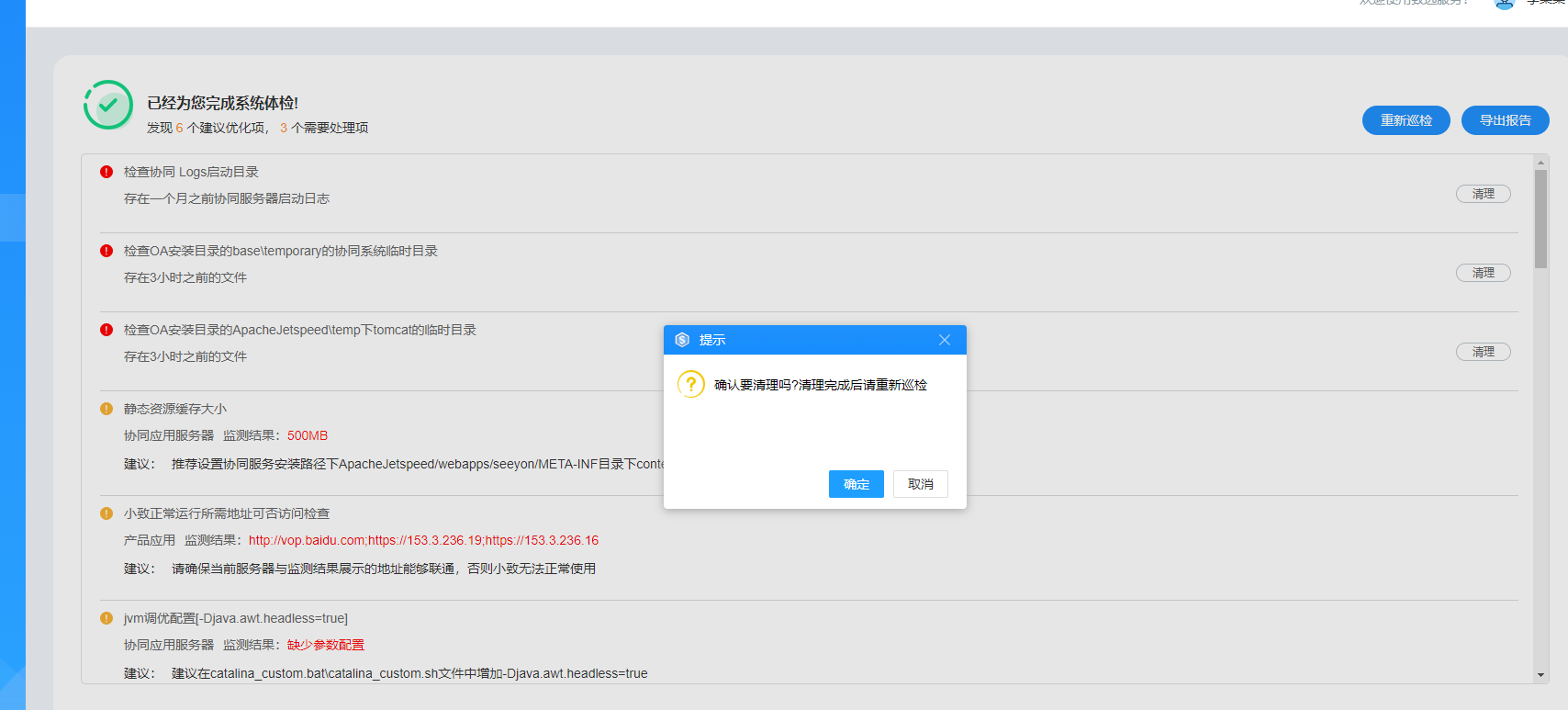Click the red 缺少参数配置 result
This screenshot has height=710, width=1568.
326,645
